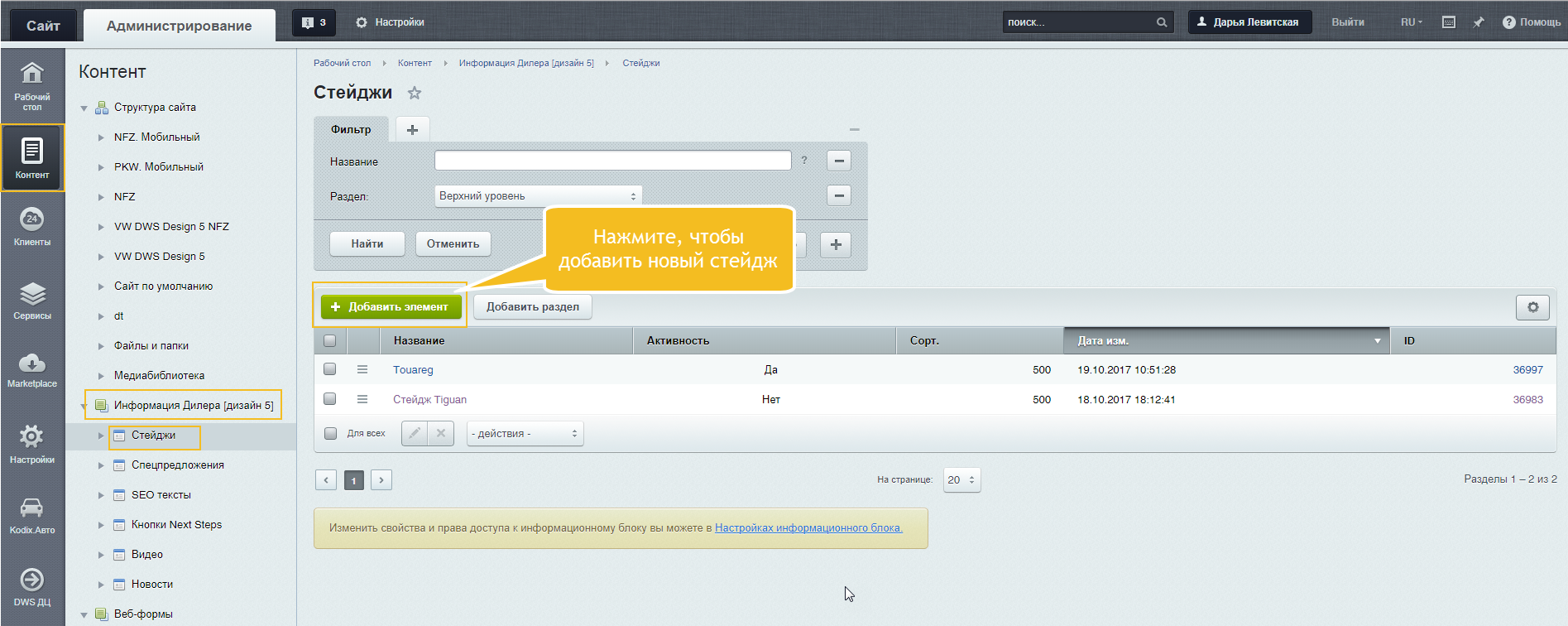Remove the Название filter field
The image size is (1568, 626).
click(839, 161)
